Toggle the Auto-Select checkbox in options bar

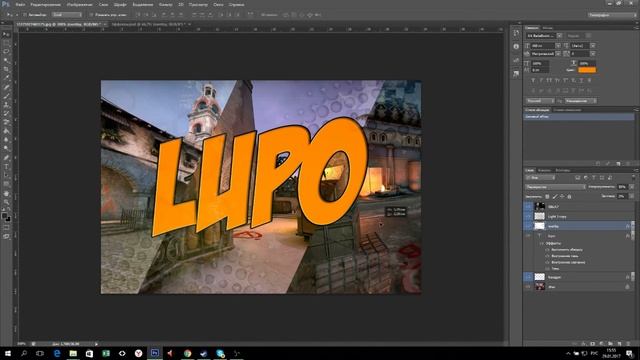point(24,15)
